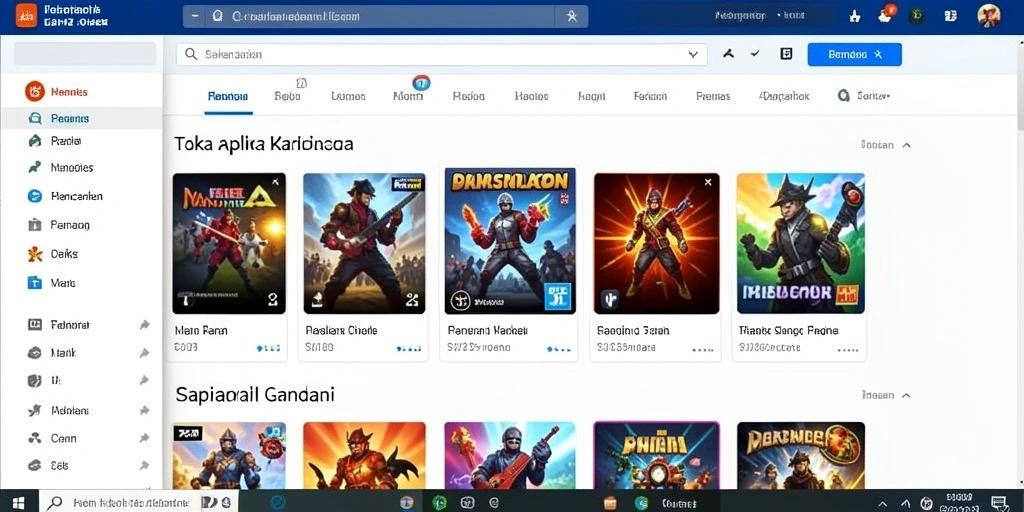Open the taskbar notification center icon
The width and height of the screenshot is (1024, 512).
click(1000, 503)
